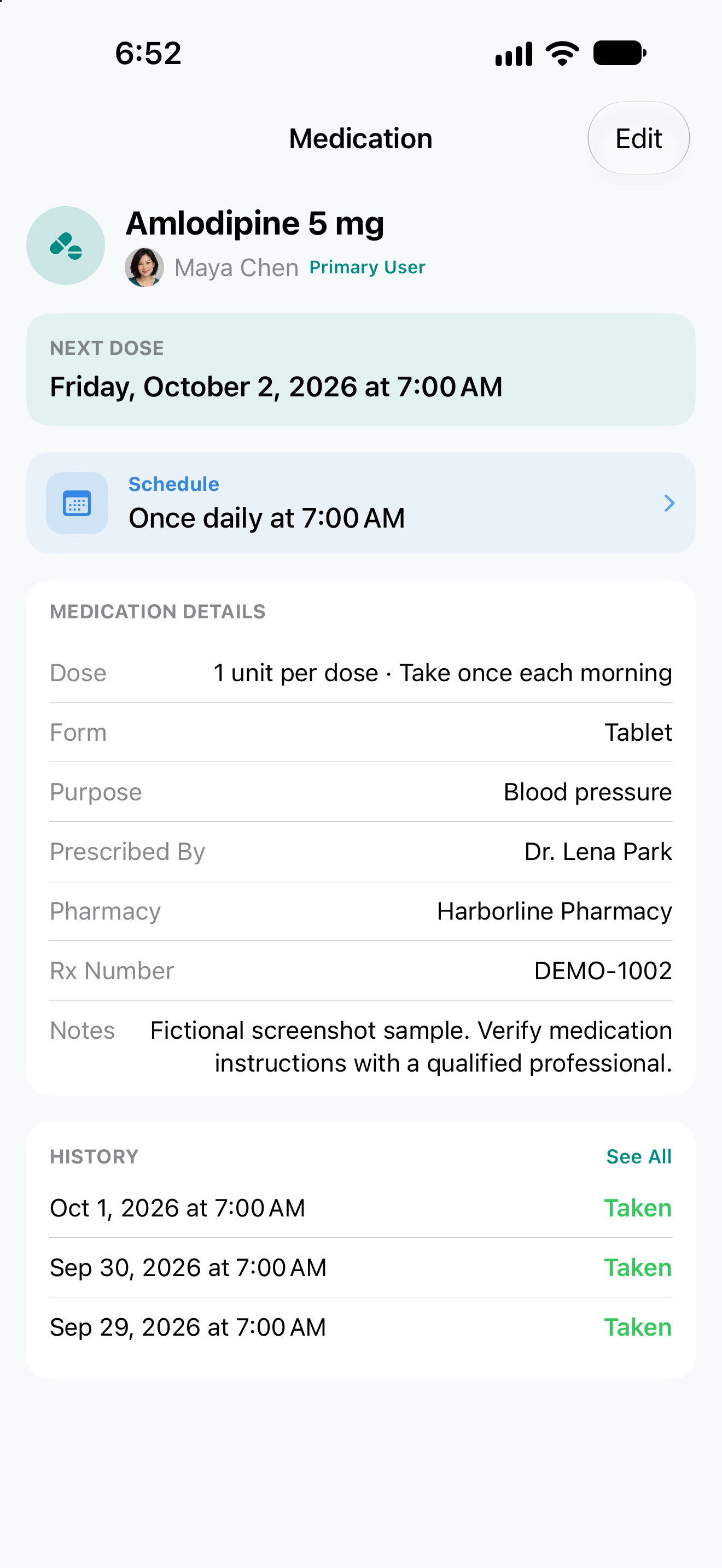Tap the battery icon in status bar

tap(620, 53)
